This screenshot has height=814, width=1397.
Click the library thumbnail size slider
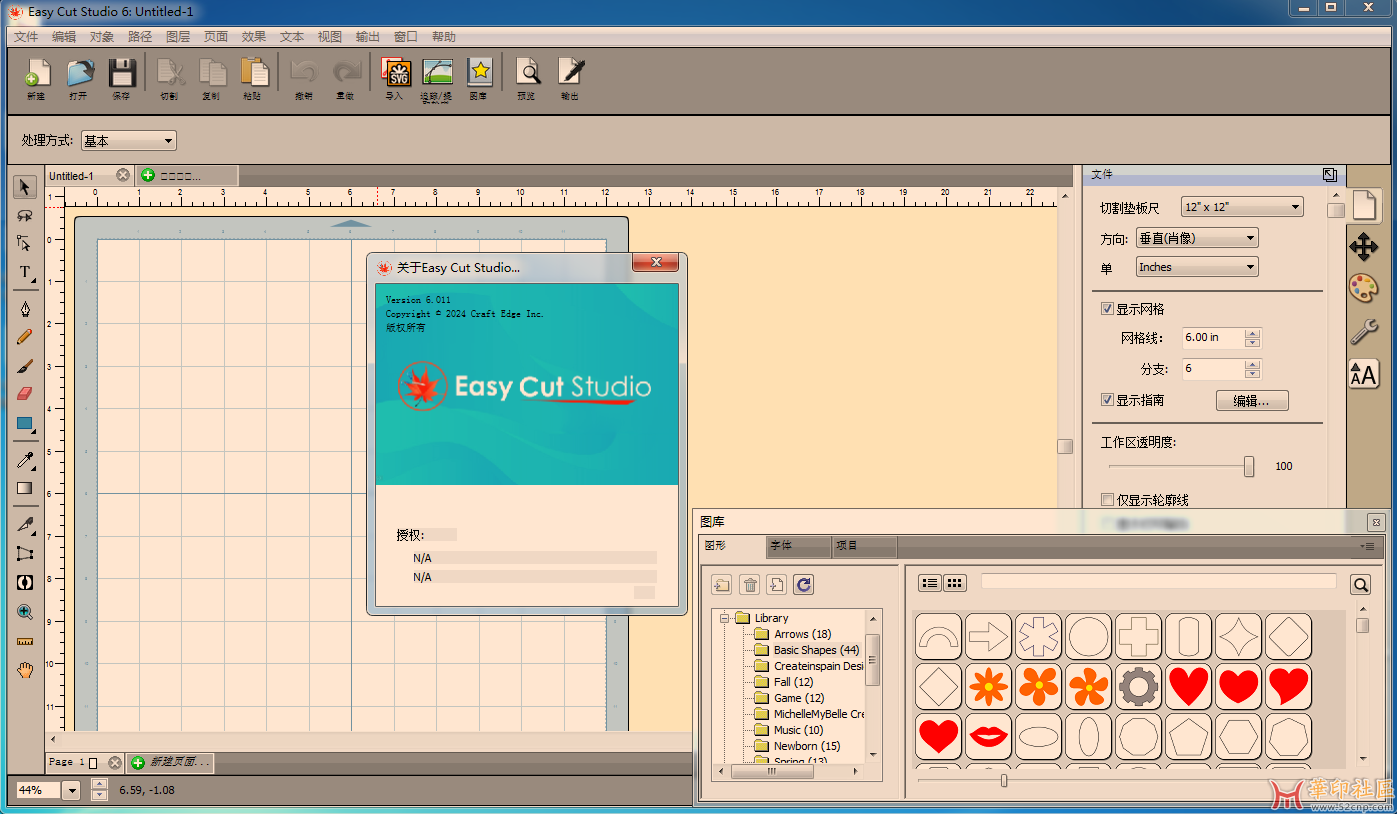(1004, 780)
